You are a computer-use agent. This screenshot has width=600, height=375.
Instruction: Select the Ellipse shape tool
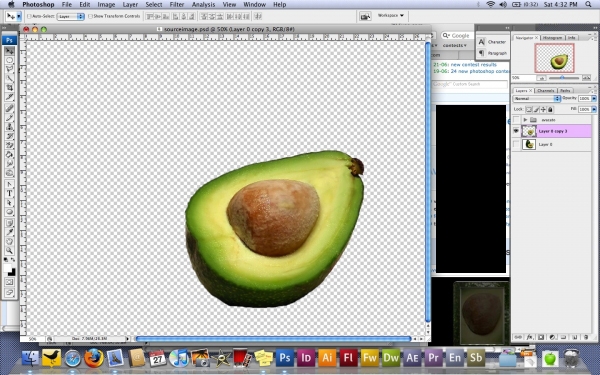tap(10, 212)
